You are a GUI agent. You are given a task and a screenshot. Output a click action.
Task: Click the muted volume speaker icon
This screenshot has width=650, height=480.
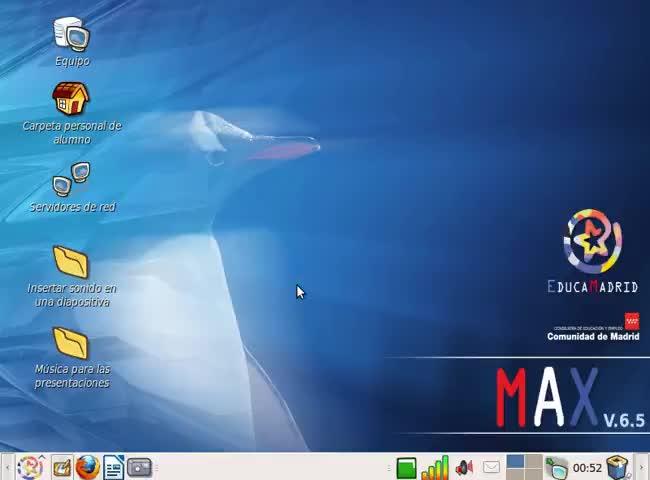[x=464, y=467]
